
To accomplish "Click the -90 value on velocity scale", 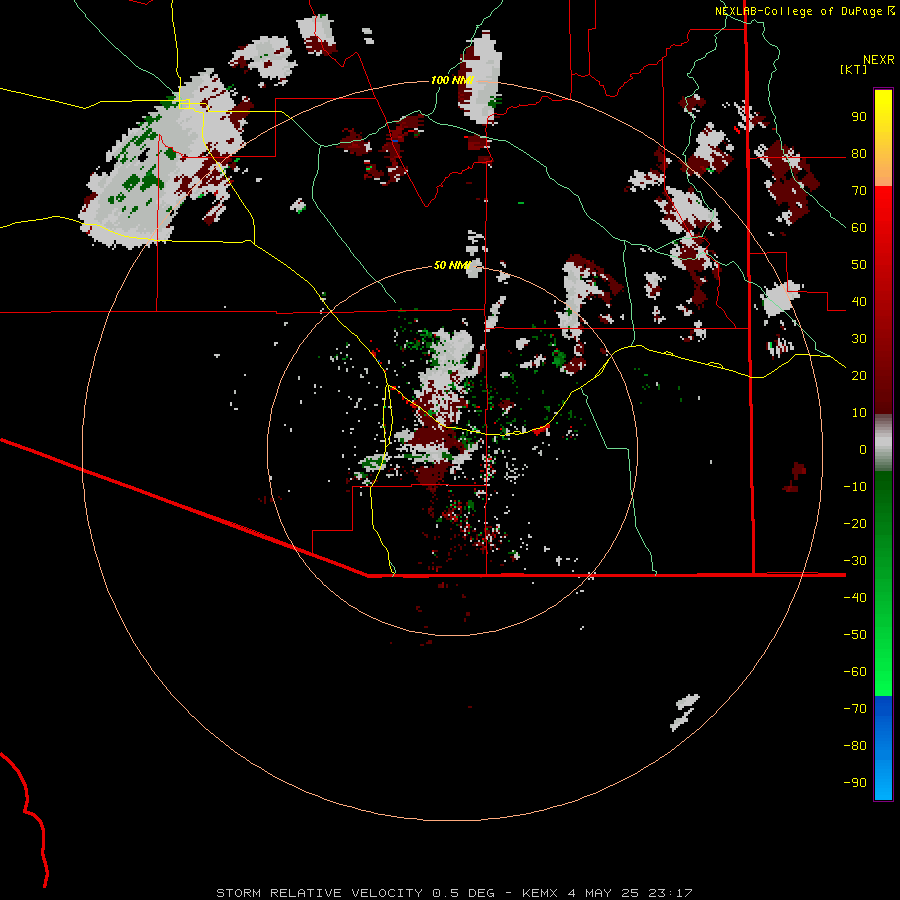I will [855, 783].
